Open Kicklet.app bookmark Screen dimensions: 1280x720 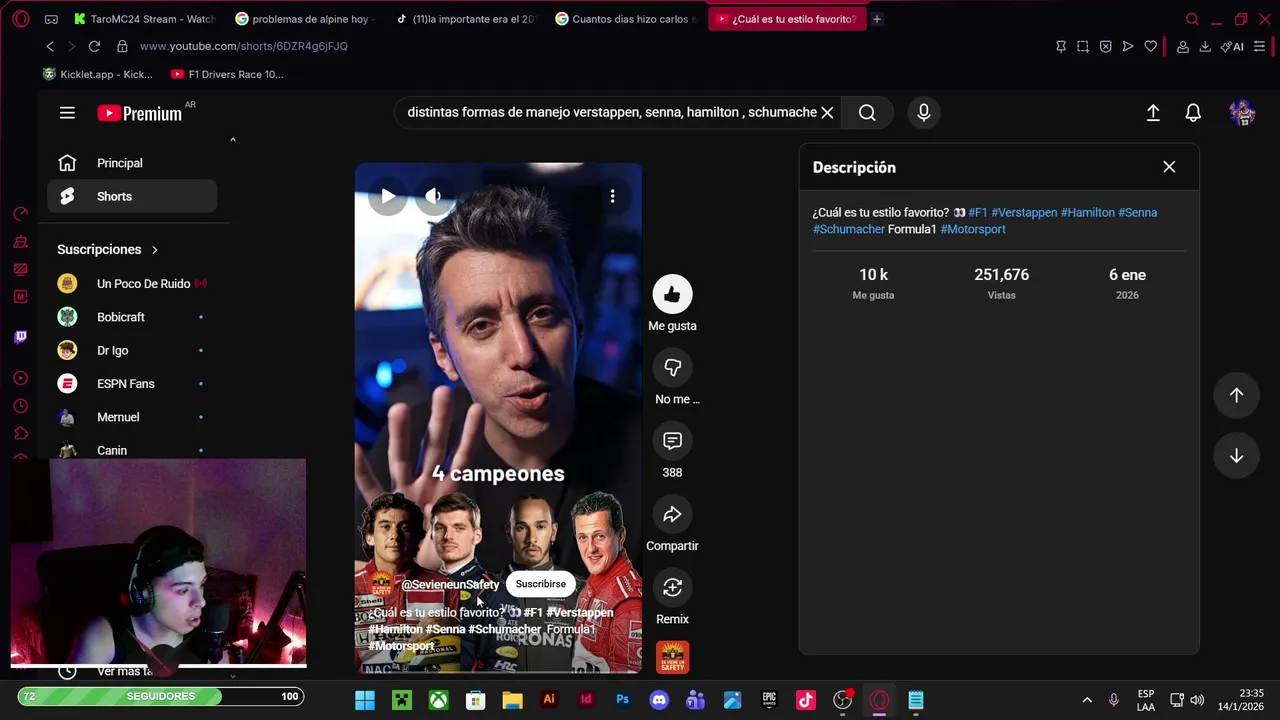(x=97, y=74)
